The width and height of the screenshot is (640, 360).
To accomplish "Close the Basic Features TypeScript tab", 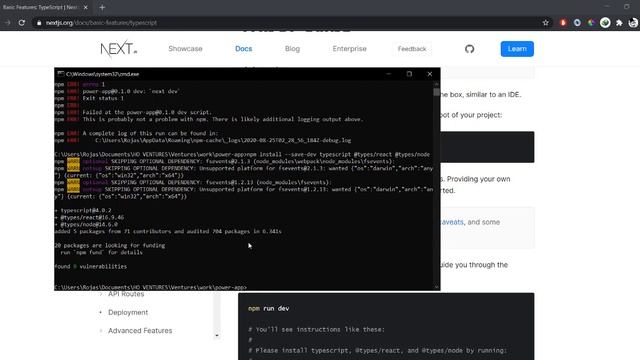I will (x=85, y=7).
